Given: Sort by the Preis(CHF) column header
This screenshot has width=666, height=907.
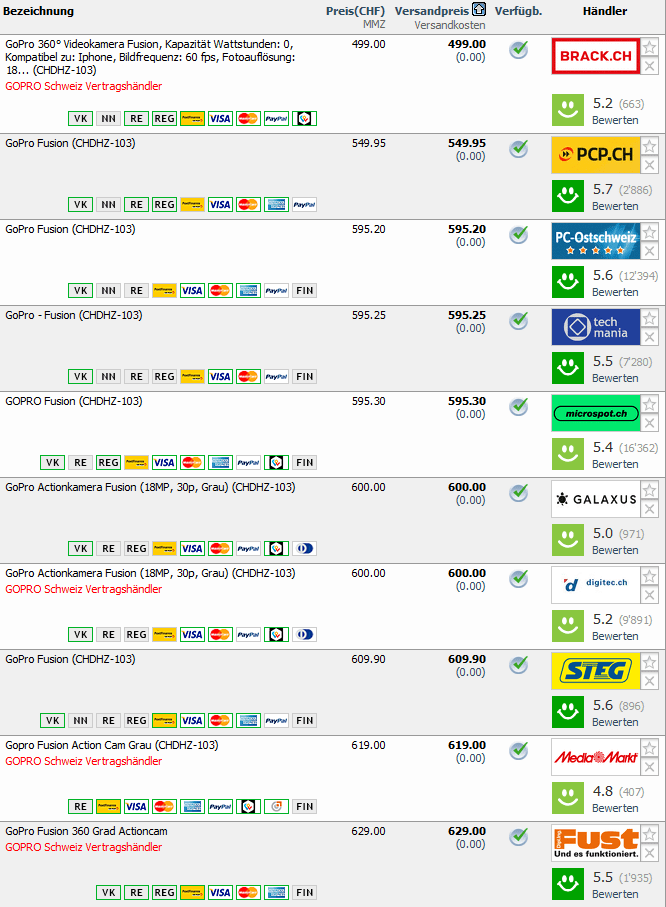Looking at the screenshot, I should [355, 11].
